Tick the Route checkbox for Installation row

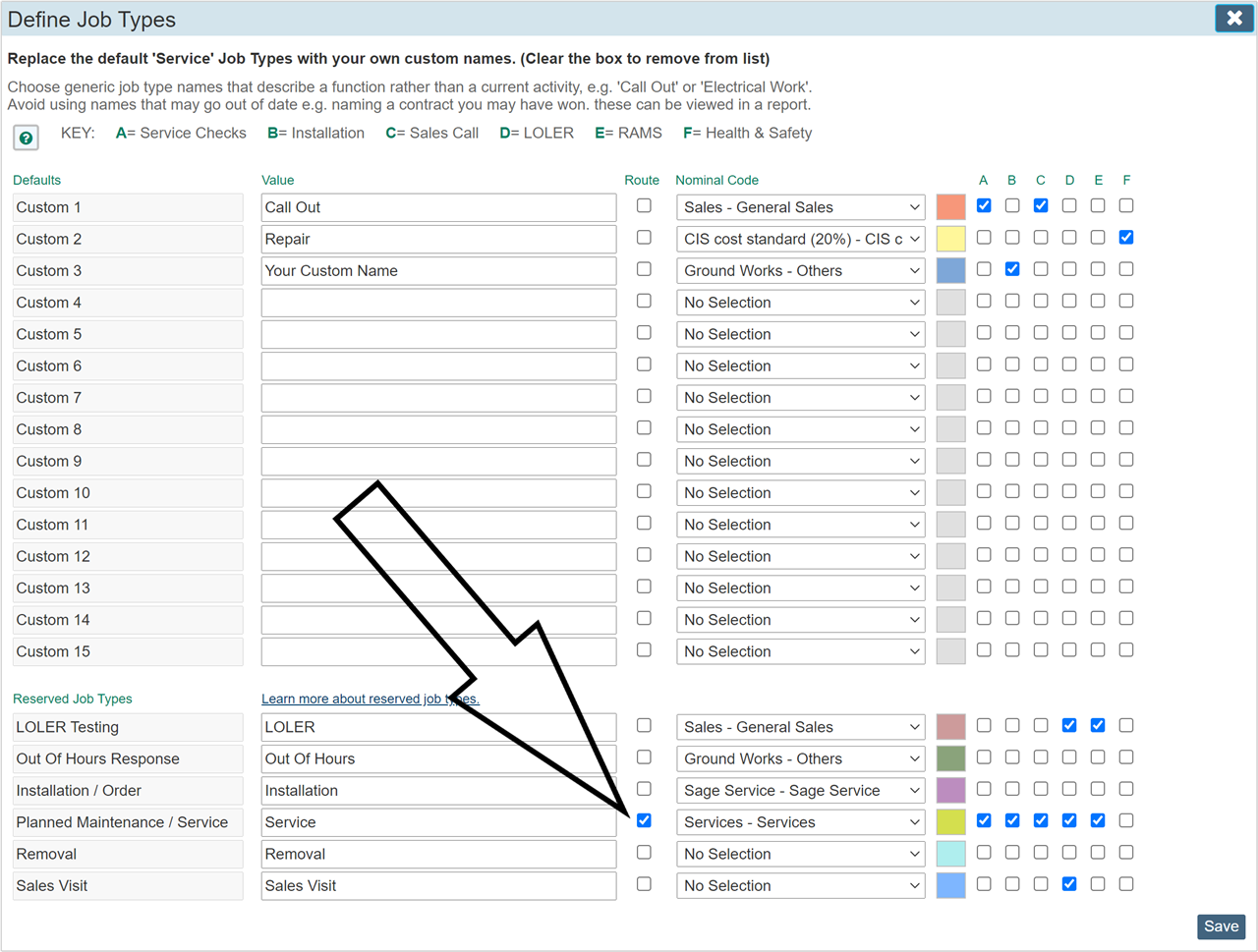pos(644,789)
